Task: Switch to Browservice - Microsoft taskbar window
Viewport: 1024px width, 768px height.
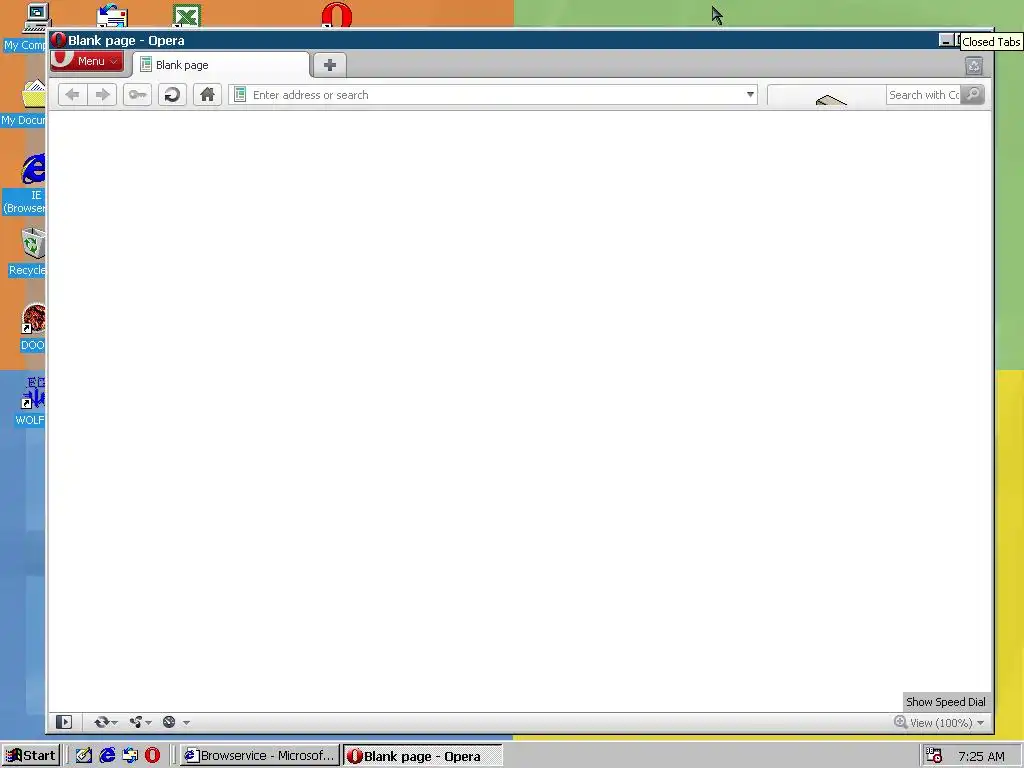Action: [x=260, y=756]
